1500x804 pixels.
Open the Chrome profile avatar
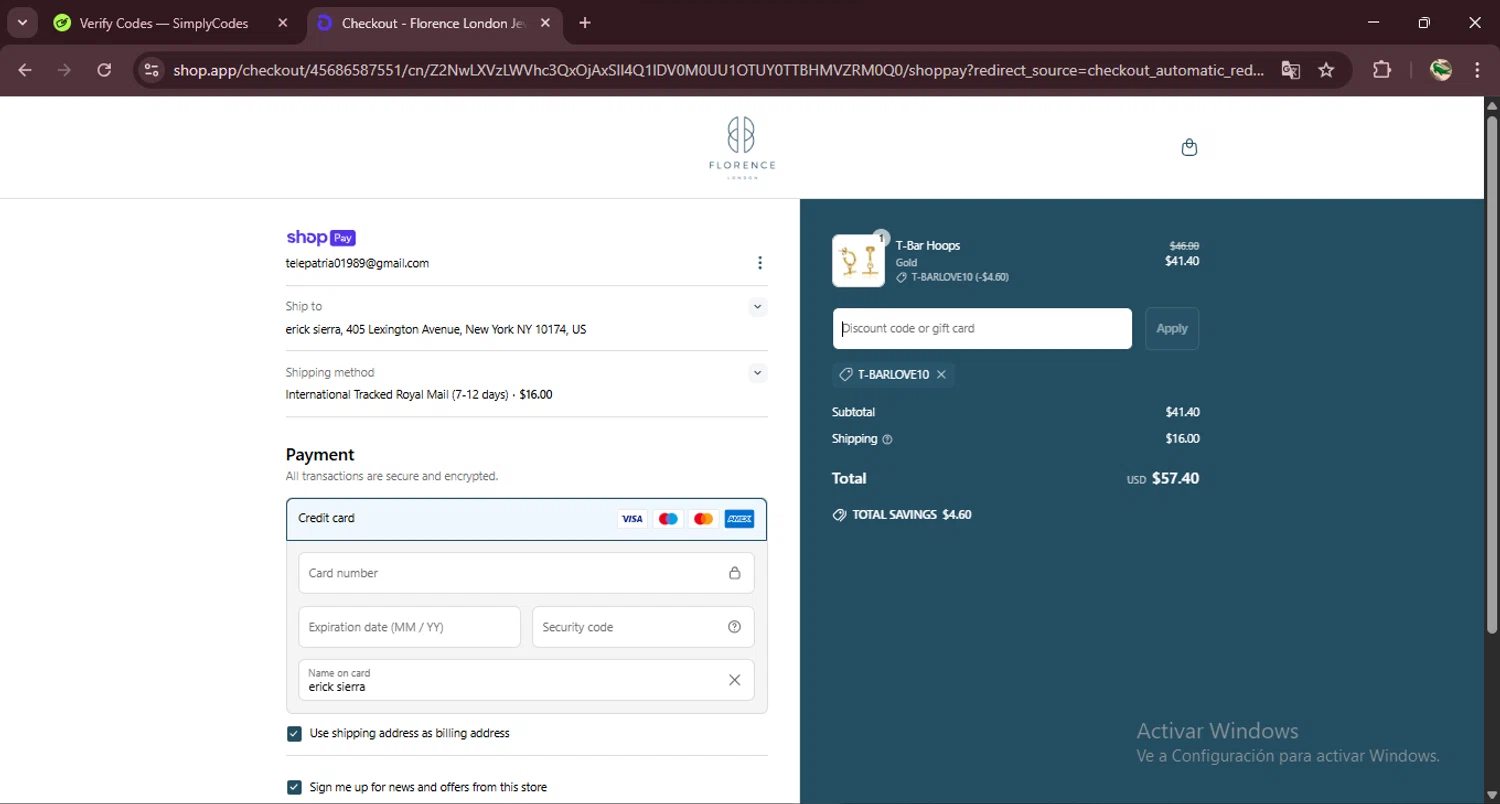[1441, 70]
